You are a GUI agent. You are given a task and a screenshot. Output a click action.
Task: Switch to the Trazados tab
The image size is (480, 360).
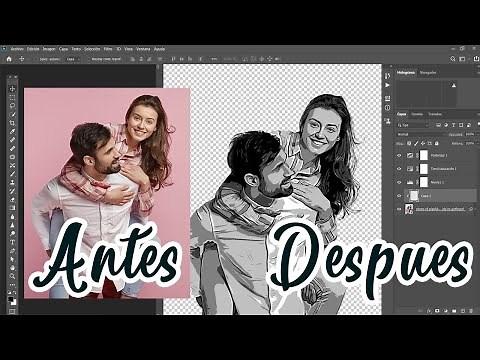point(435,114)
